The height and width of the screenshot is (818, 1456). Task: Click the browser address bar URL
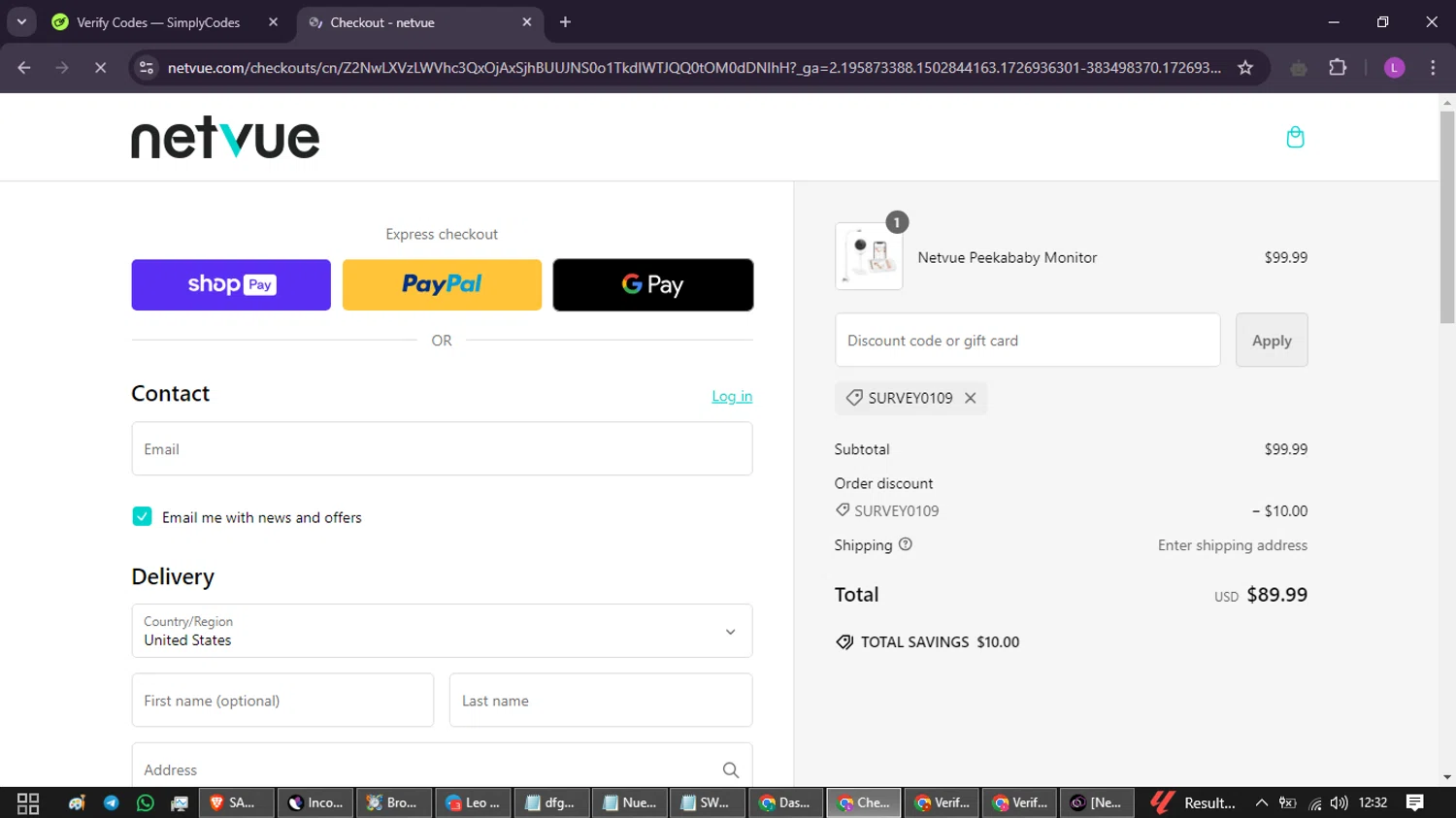694,67
